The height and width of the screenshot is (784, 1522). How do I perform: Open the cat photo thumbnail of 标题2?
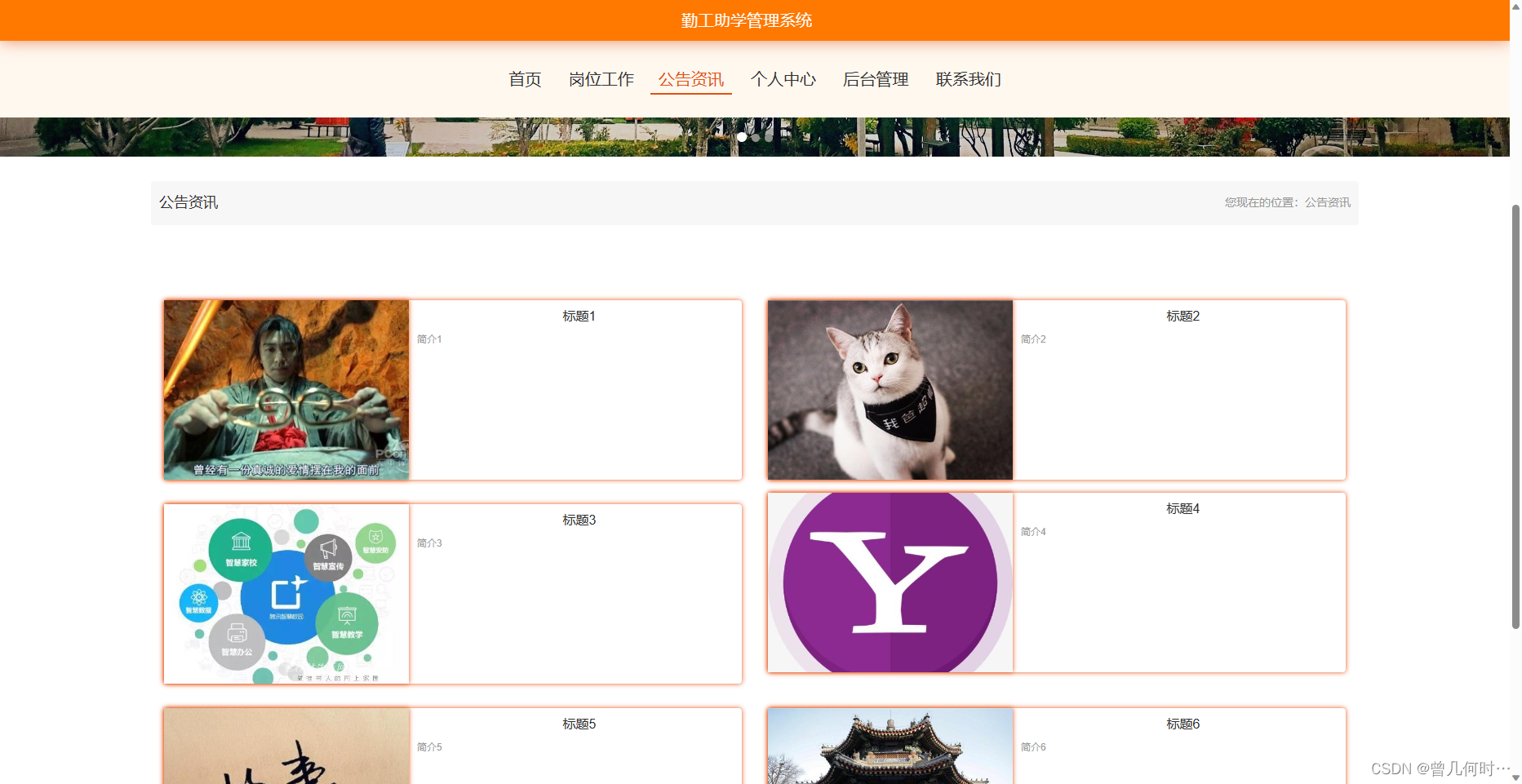click(x=890, y=390)
